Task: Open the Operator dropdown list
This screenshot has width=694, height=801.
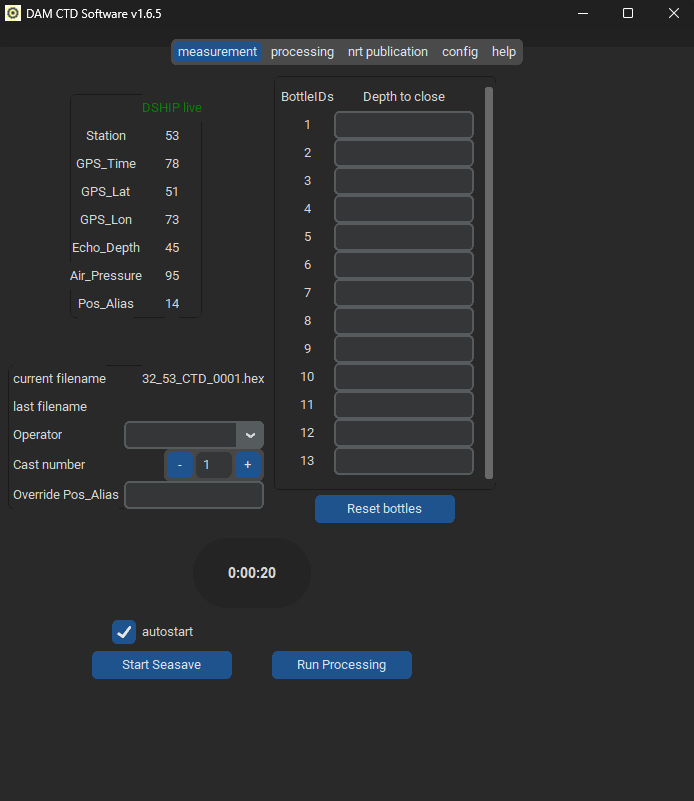Action: pyautogui.click(x=250, y=435)
